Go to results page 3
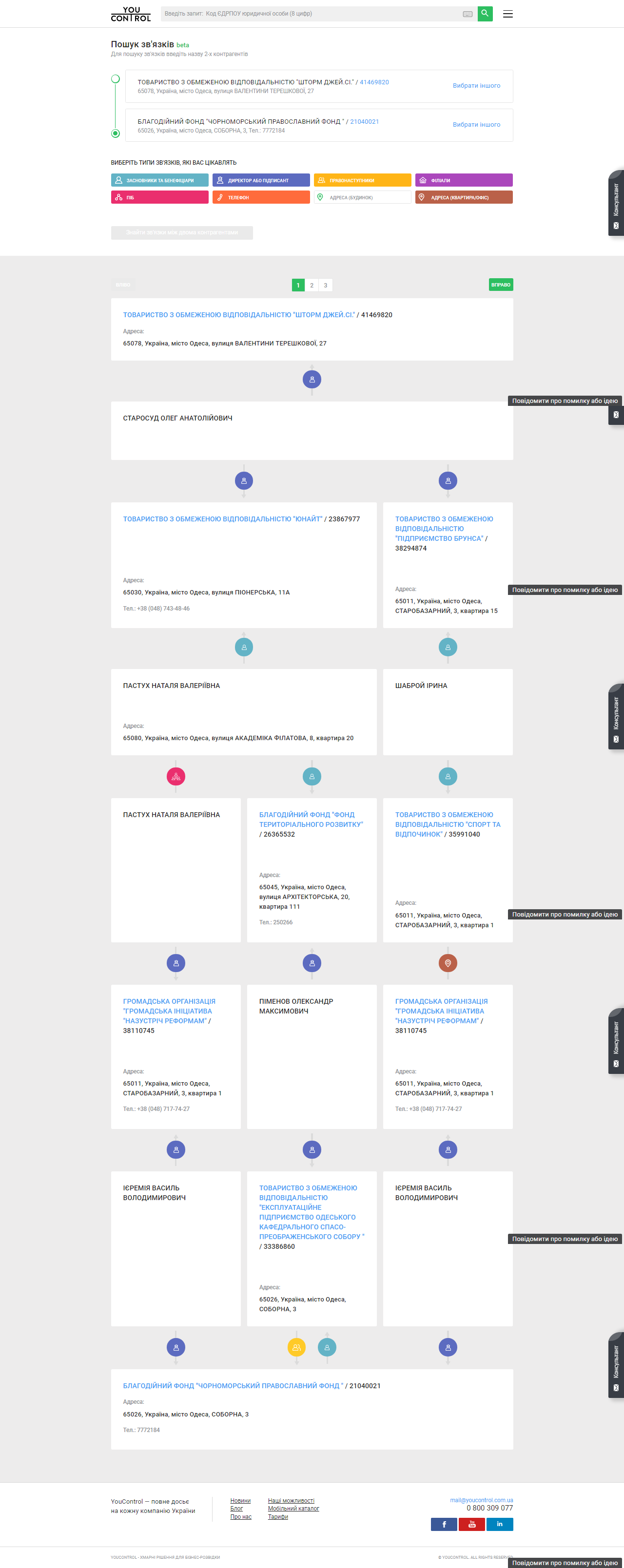 (326, 285)
